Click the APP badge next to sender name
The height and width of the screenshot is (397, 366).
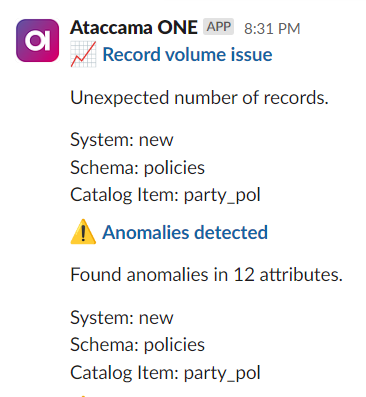219,27
